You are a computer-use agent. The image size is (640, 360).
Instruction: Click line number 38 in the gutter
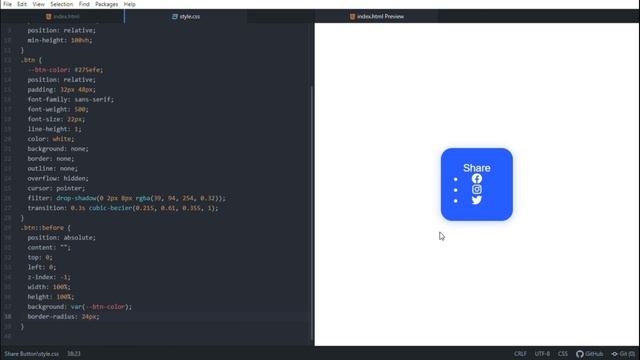8,317
